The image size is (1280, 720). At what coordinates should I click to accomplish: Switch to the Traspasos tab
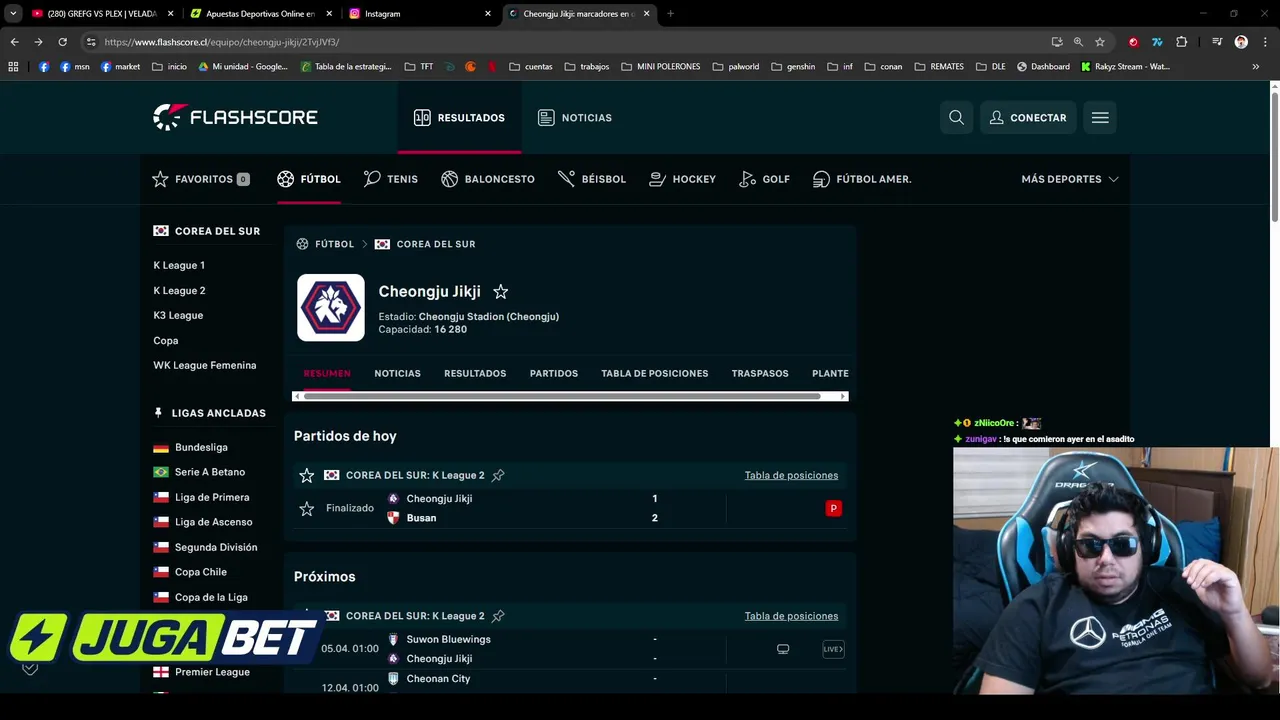(x=760, y=373)
